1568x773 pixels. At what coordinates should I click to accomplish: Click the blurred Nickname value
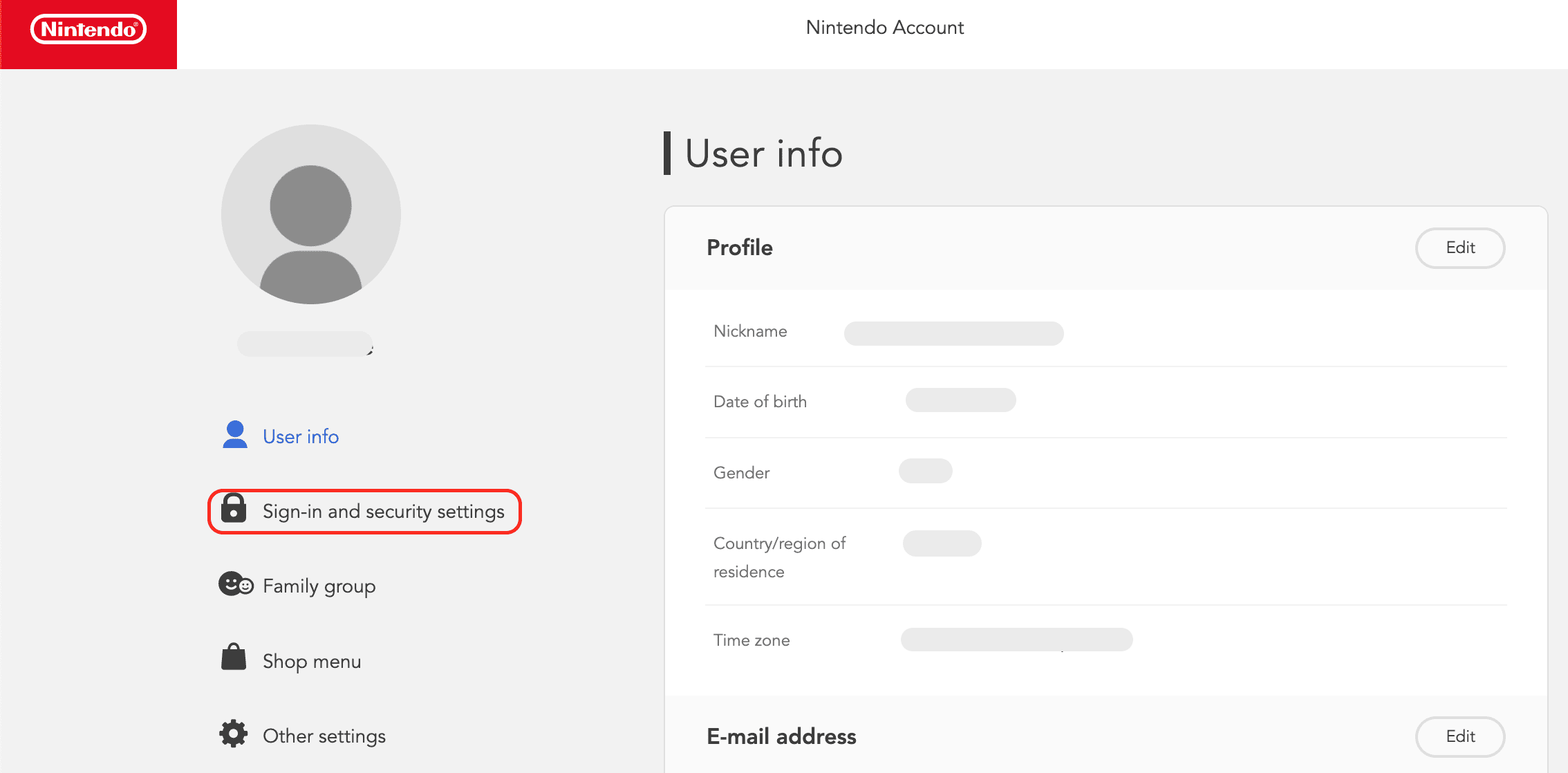coord(953,333)
